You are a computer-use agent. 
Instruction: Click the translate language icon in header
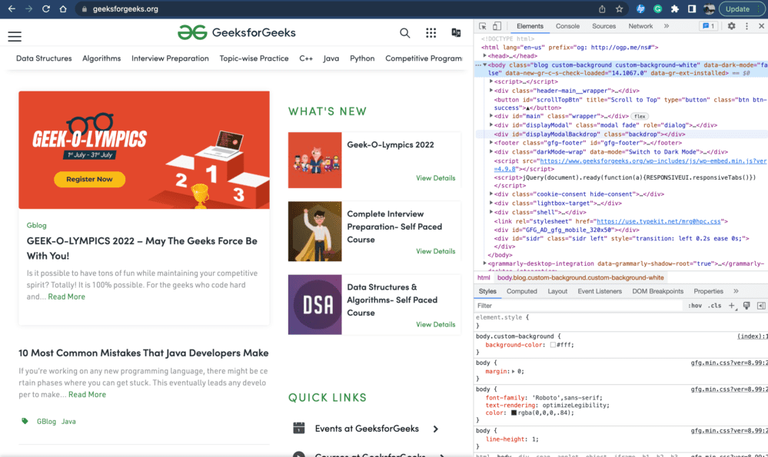click(x=456, y=33)
